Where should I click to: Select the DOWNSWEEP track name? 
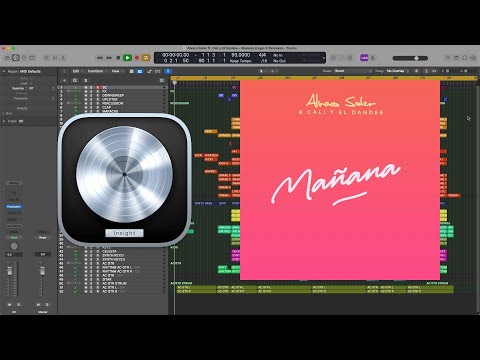coord(113,95)
